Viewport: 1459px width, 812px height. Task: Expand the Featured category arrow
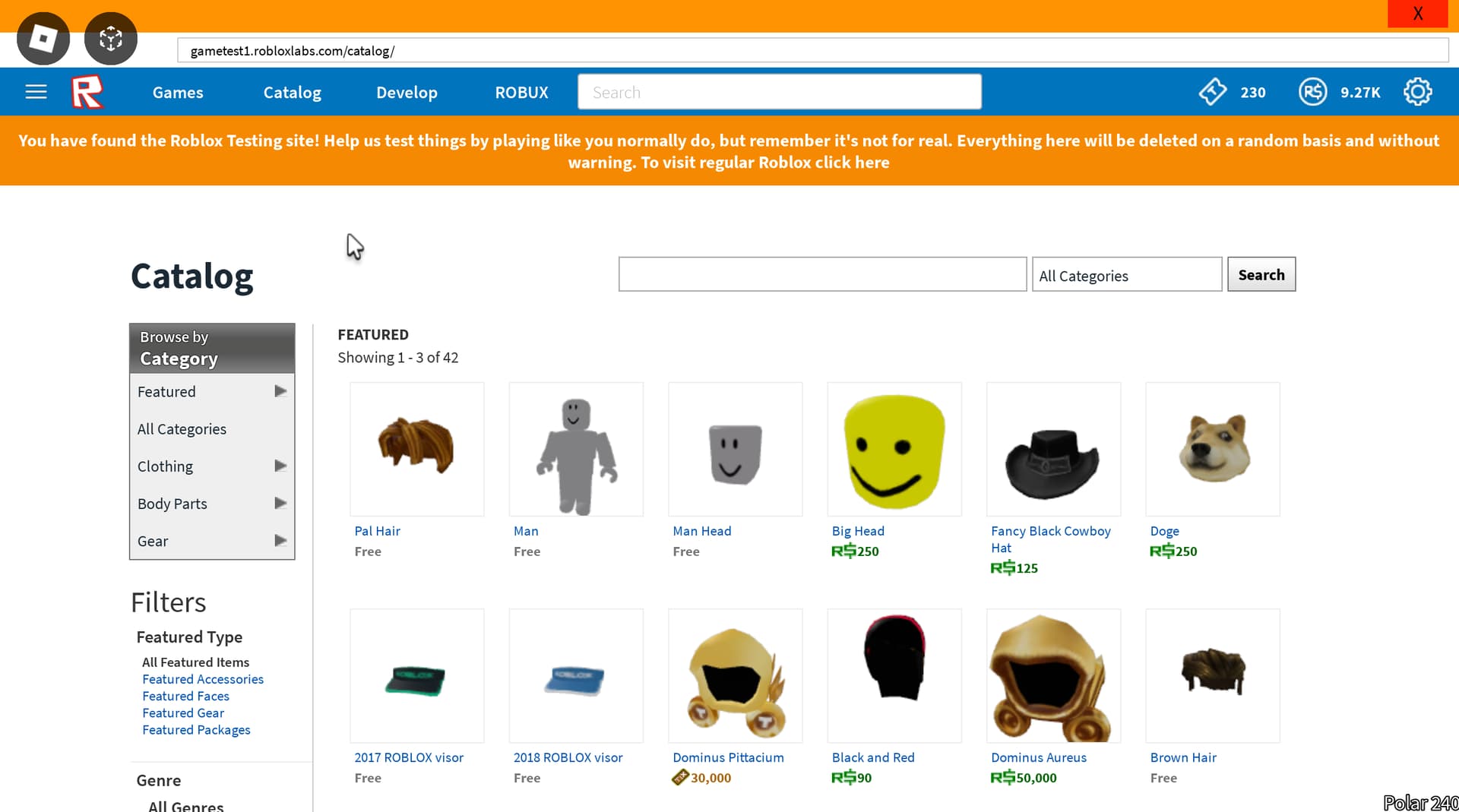coord(280,391)
